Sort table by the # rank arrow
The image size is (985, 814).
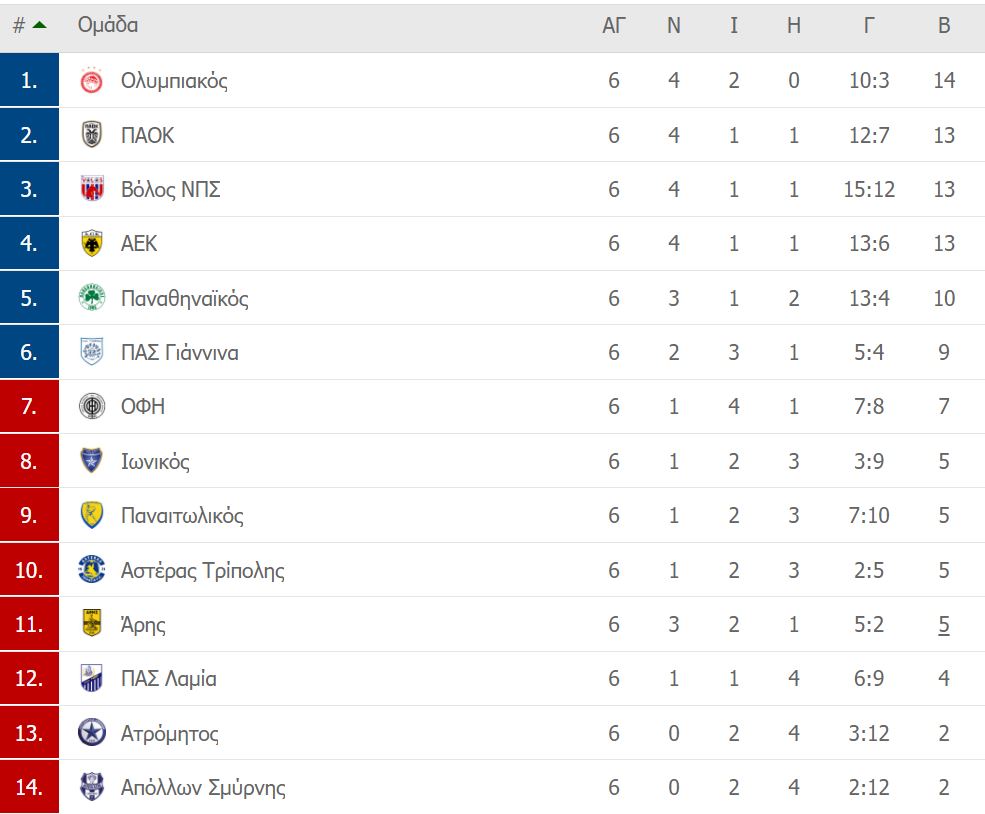click(x=39, y=25)
